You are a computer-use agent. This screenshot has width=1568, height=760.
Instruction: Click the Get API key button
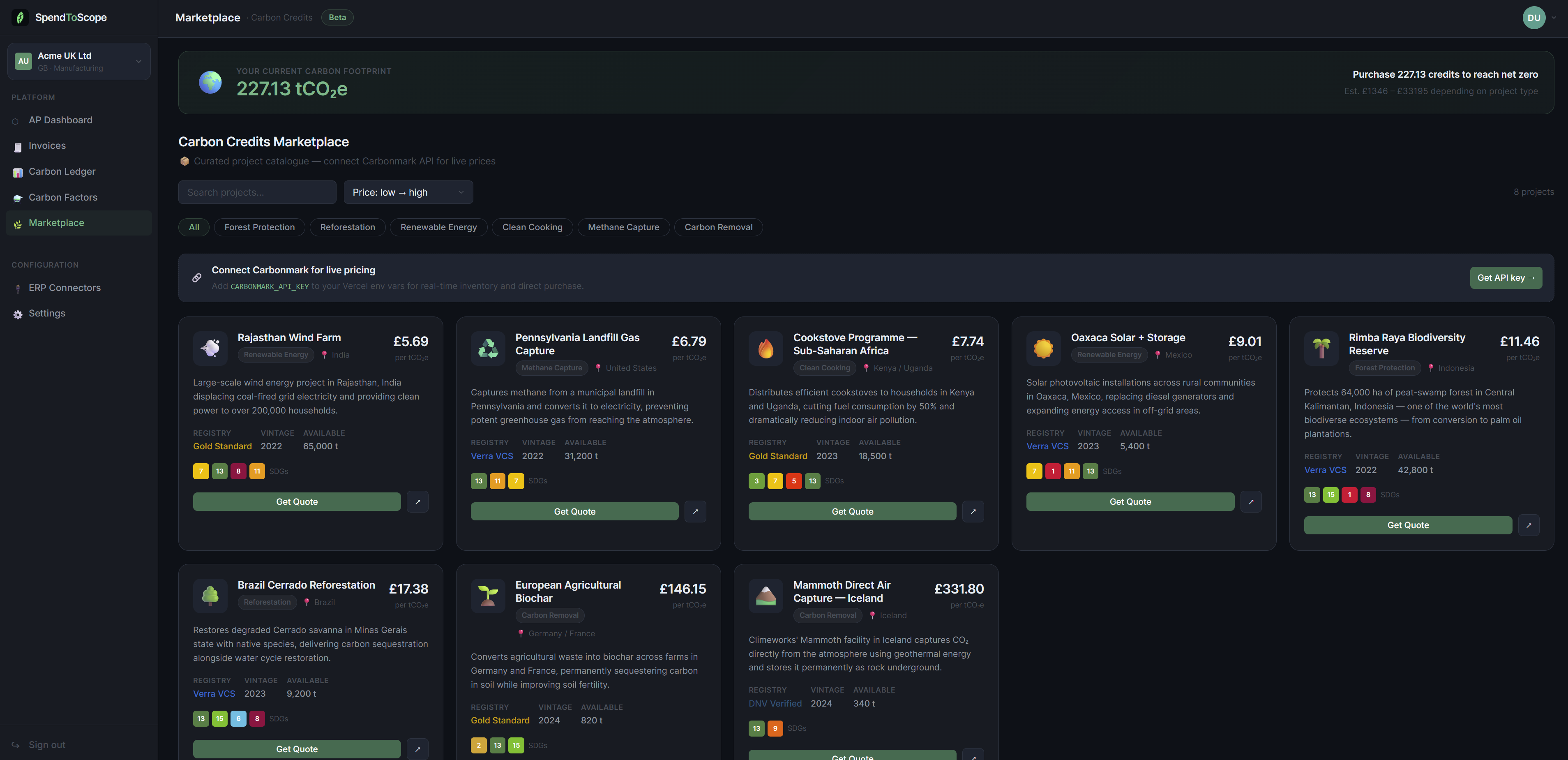click(x=1506, y=278)
